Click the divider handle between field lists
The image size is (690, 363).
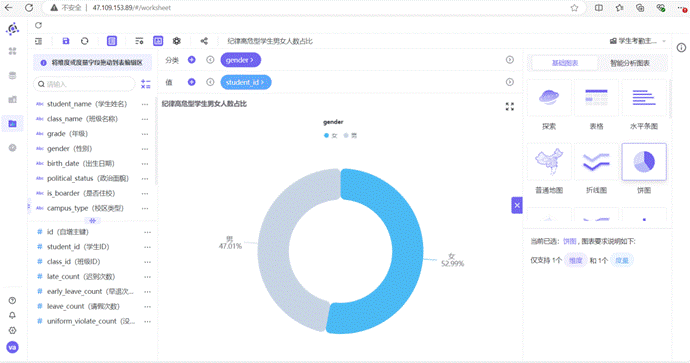coord(92,220)
